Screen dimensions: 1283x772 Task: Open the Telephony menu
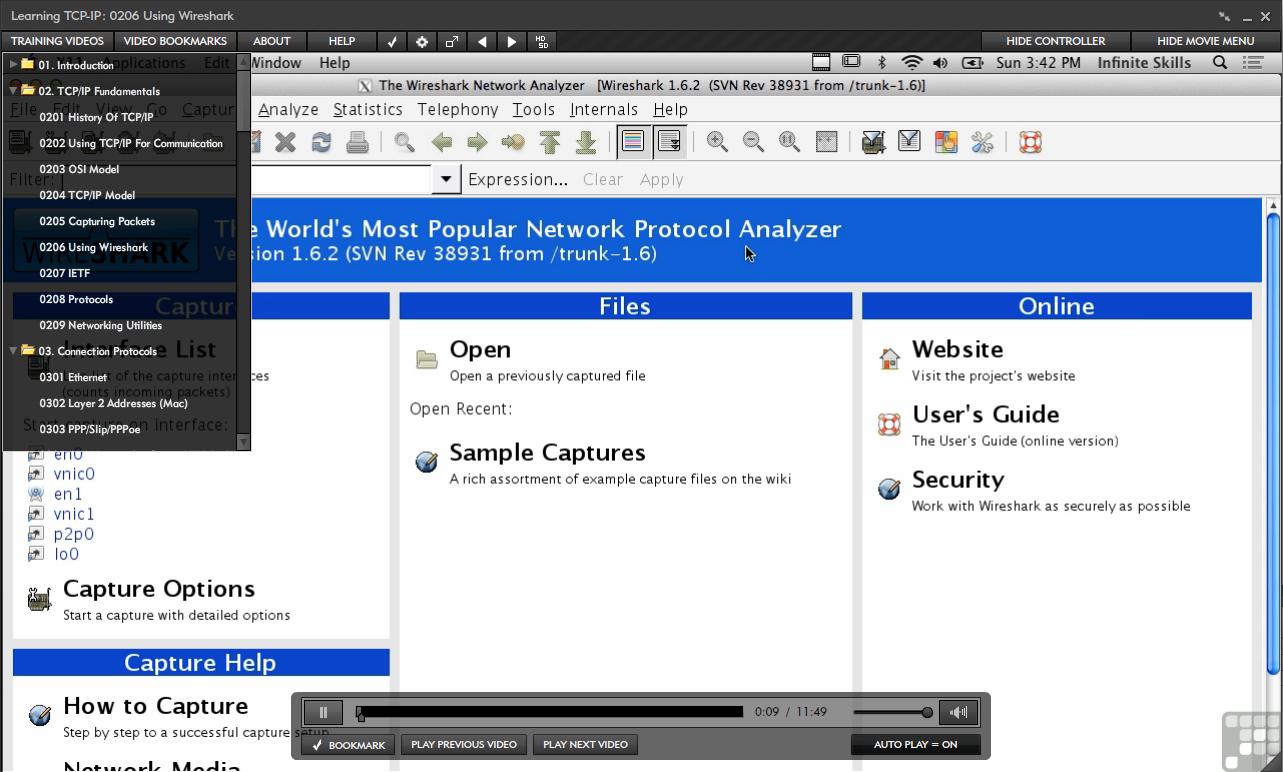click(x=458, y=110)
